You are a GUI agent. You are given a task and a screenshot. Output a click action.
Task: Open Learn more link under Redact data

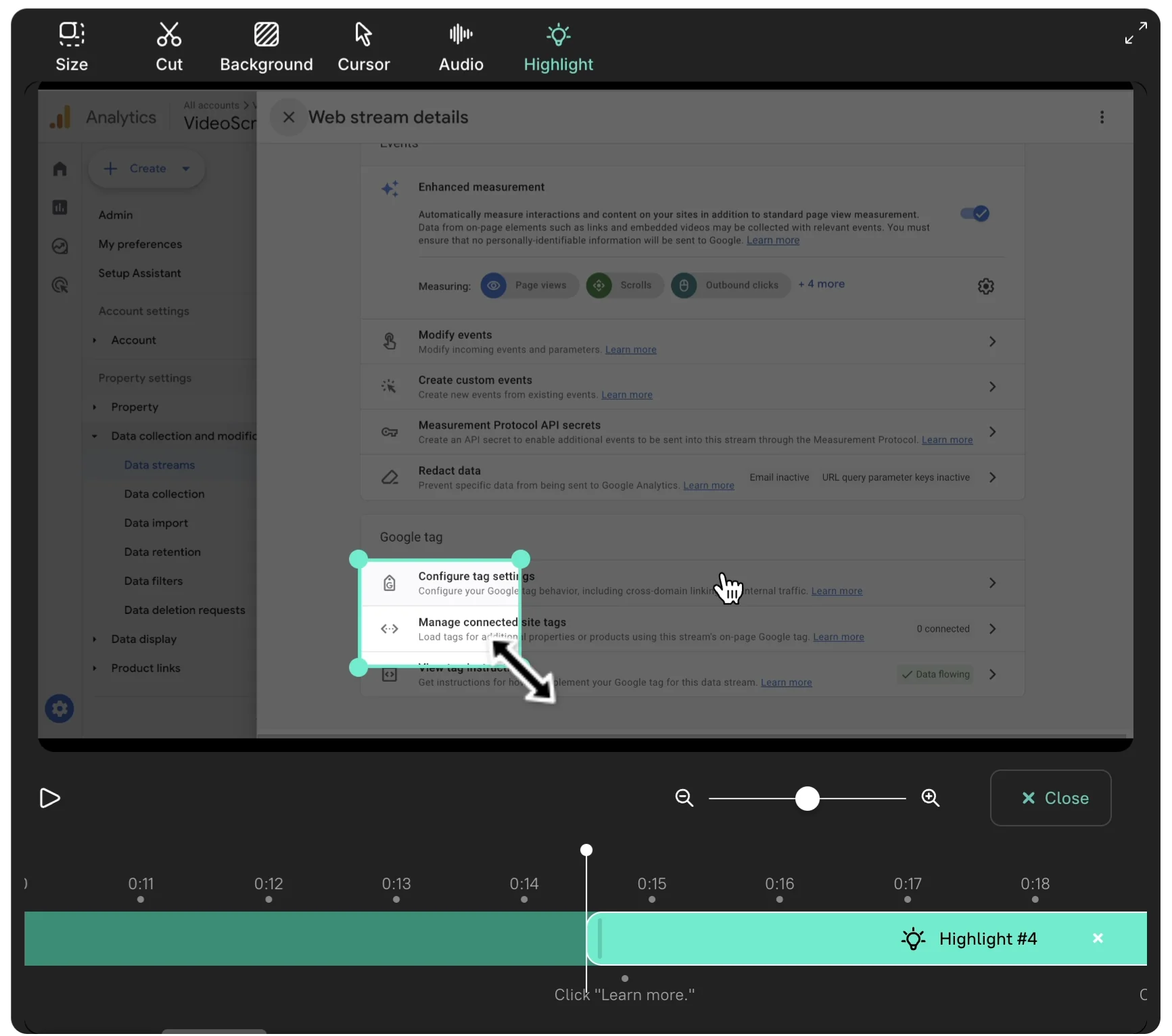click(x=709, y=486)
